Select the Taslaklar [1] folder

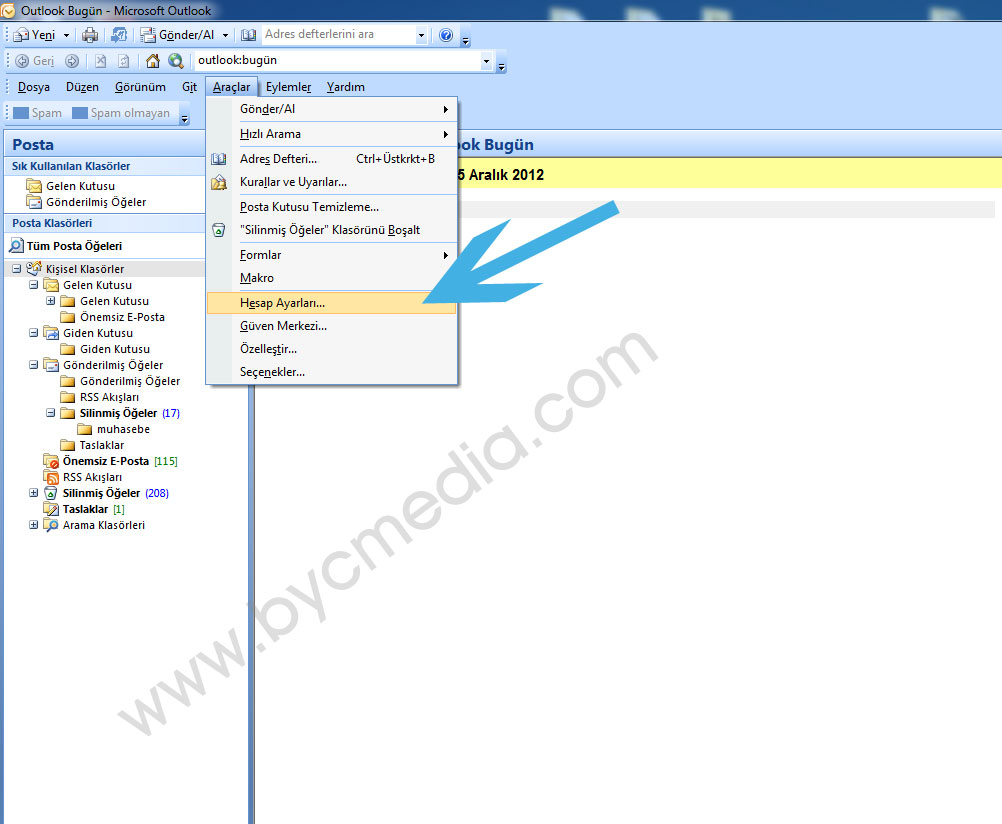pyautogui.click(x=84, y=509)
